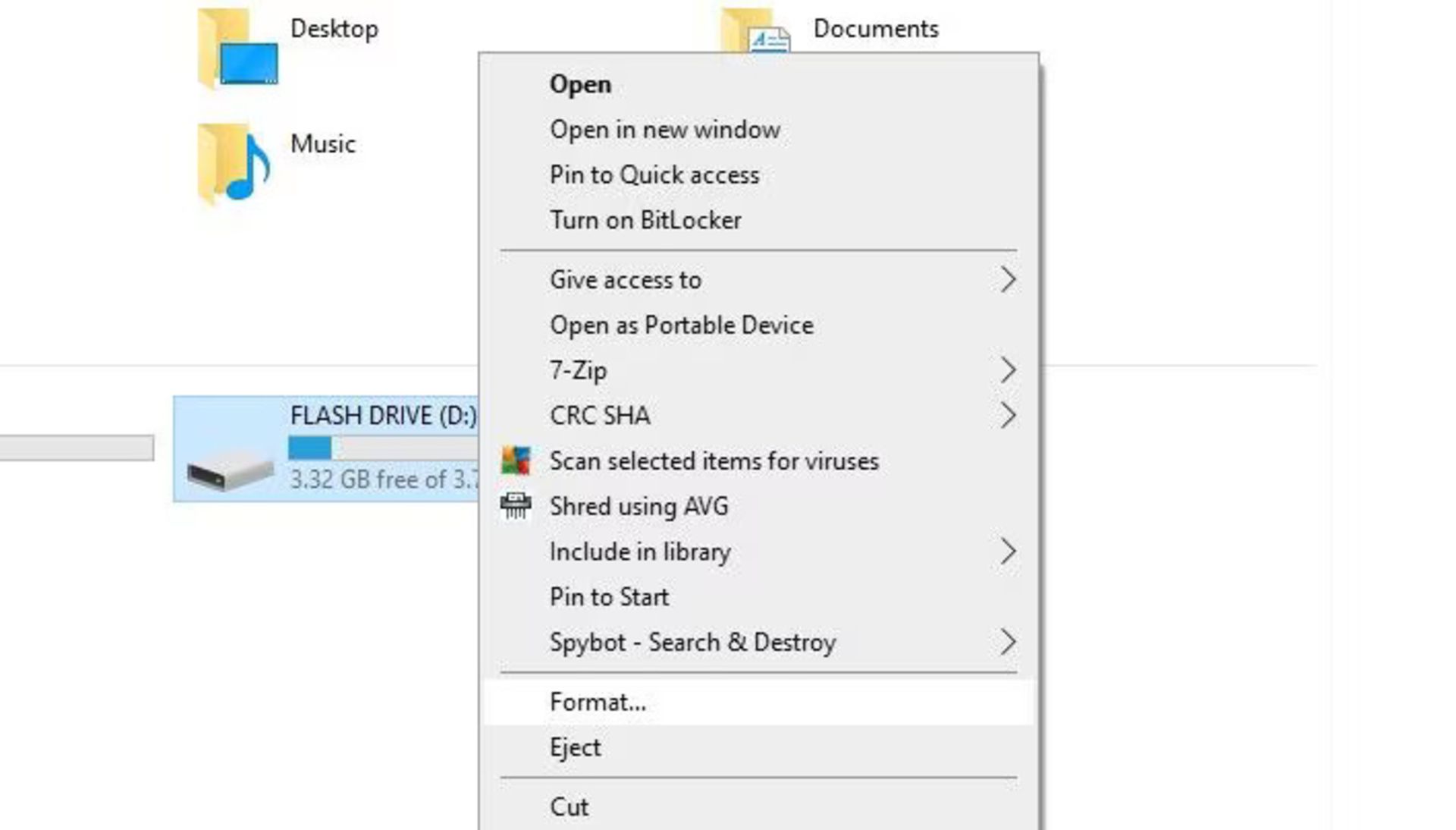
Task: Click the Desktop folder icon
Action: pyautogui.click(x=237, y=49)
